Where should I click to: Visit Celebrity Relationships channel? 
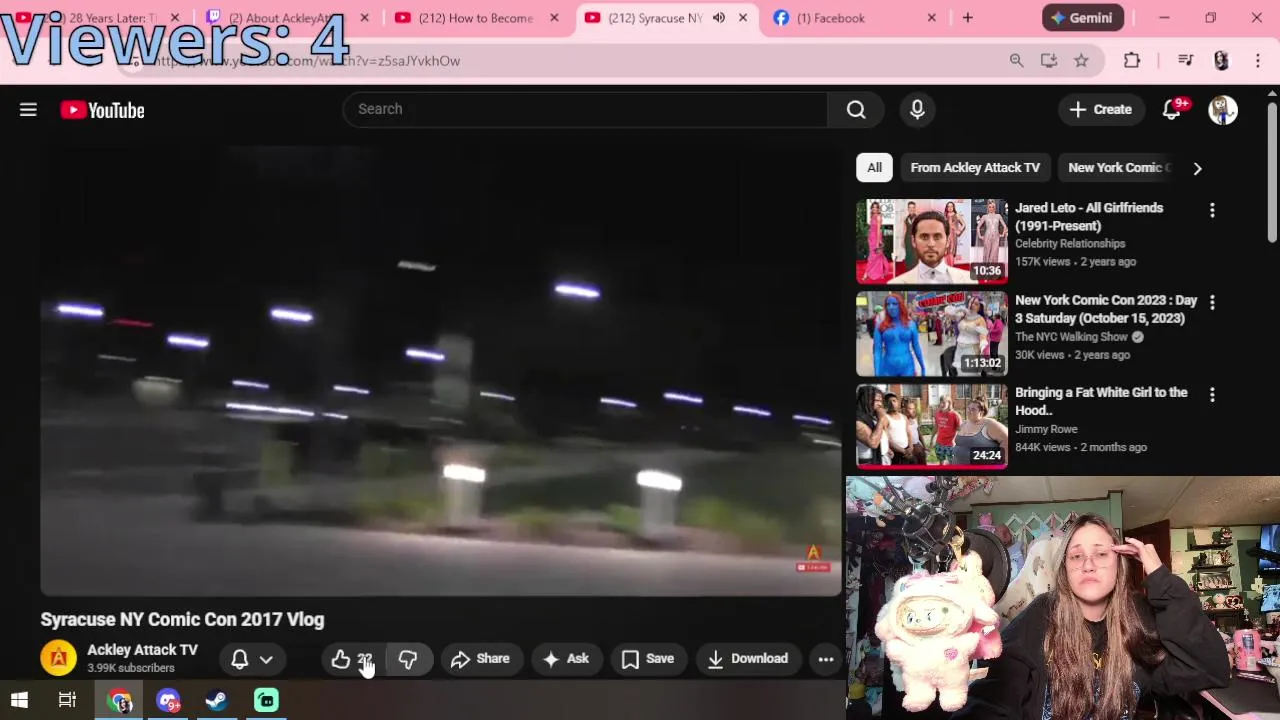pyautogui.click(x=1070, y=244)
